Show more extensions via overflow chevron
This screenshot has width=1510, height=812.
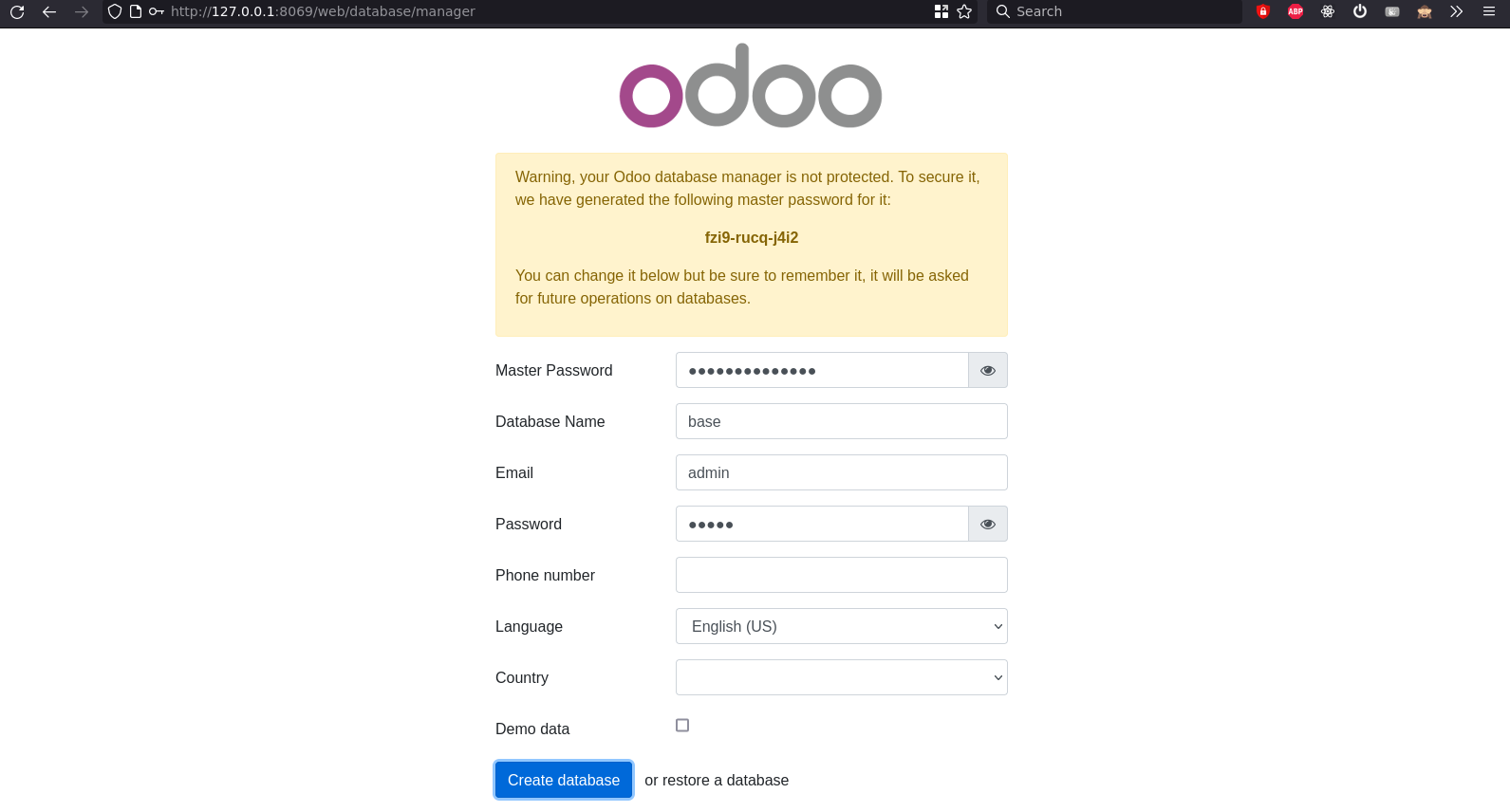point(1456,11)
